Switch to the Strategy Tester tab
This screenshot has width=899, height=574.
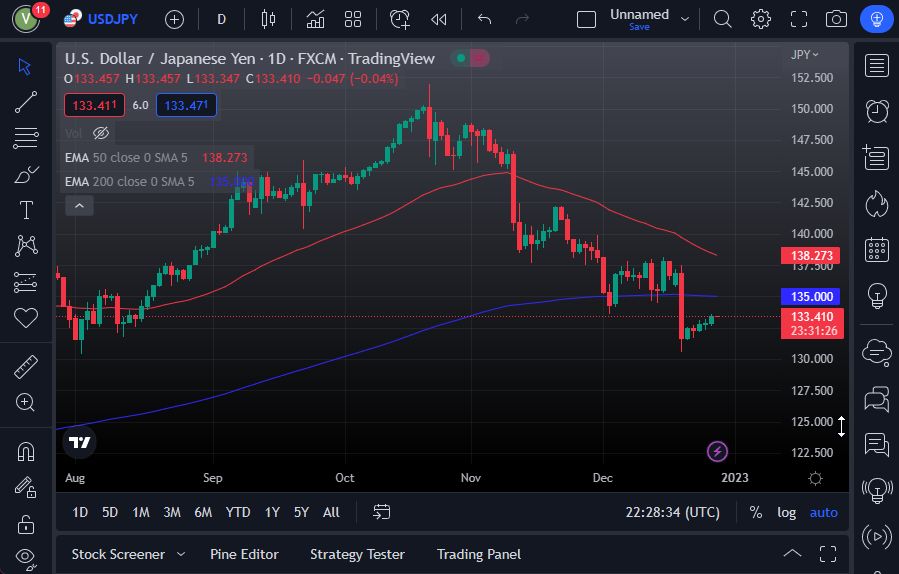click(357, 554)
